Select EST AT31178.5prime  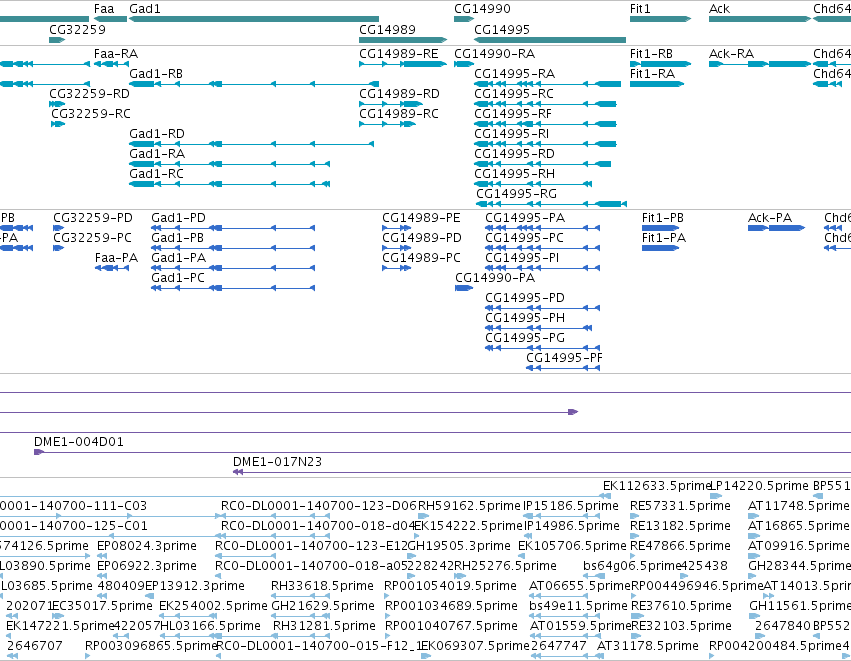[647, 646]
